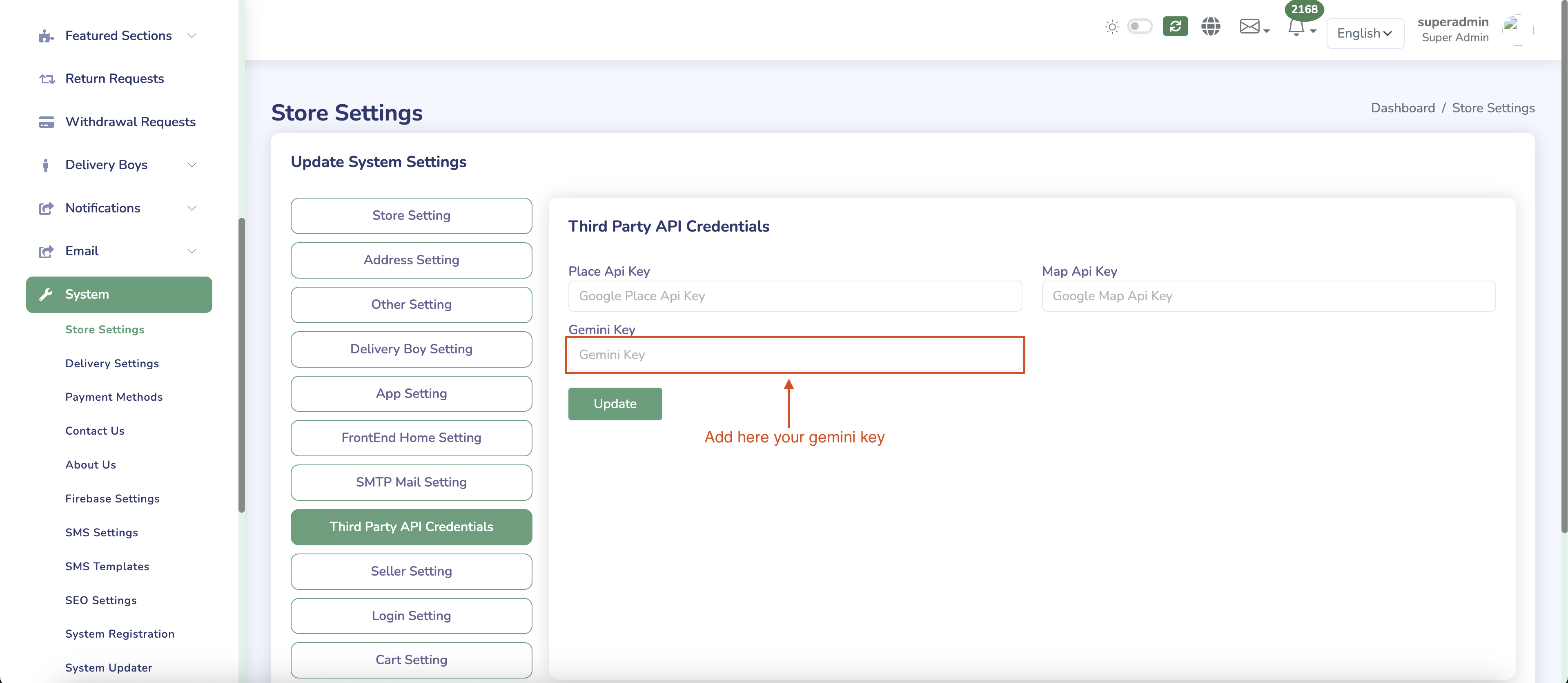Click into the Gemini Key field
Viewport: 1568px width, 683px height.
click(x=794, y=355)
